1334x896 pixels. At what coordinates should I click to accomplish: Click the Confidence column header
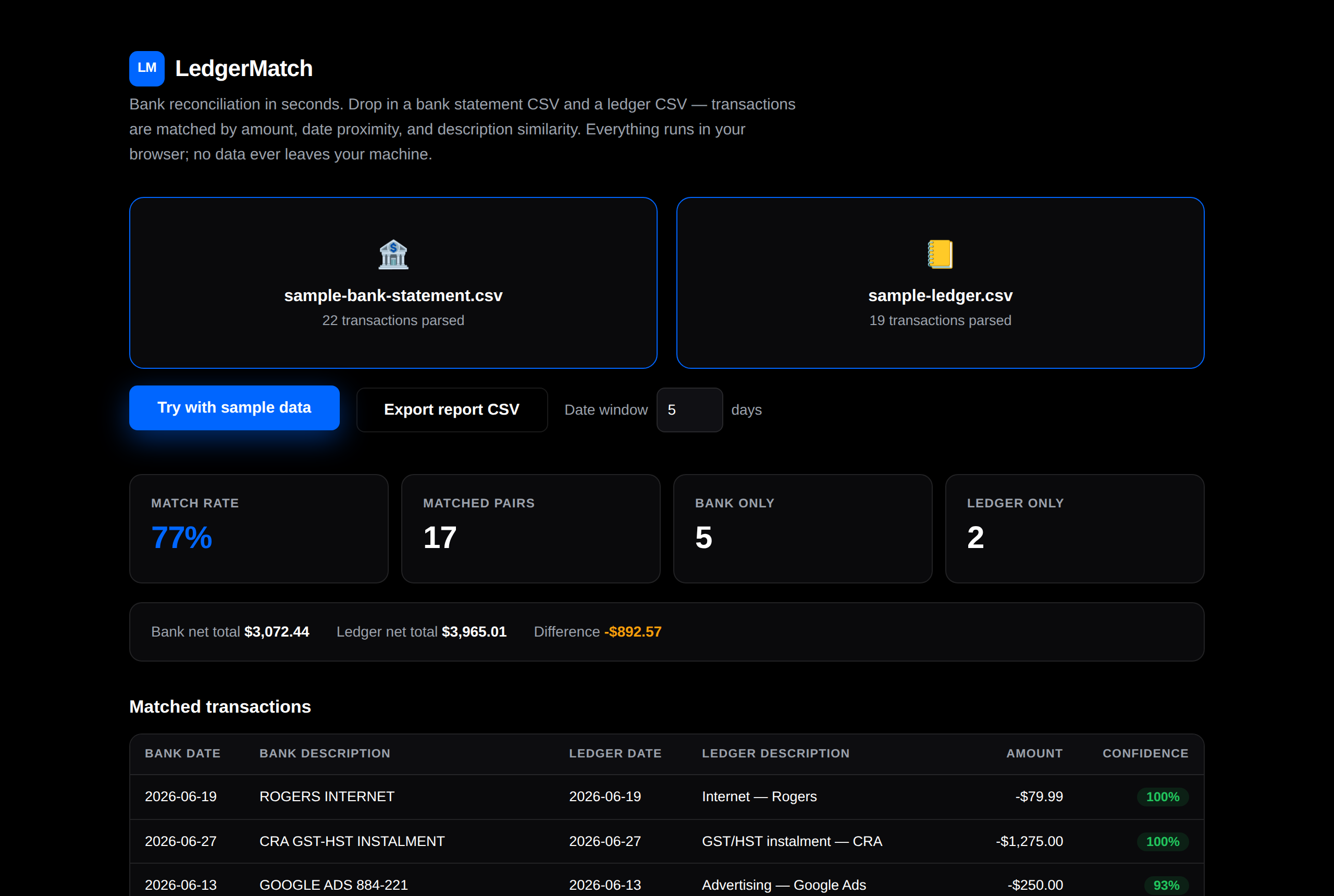(x=1145, y=753)
